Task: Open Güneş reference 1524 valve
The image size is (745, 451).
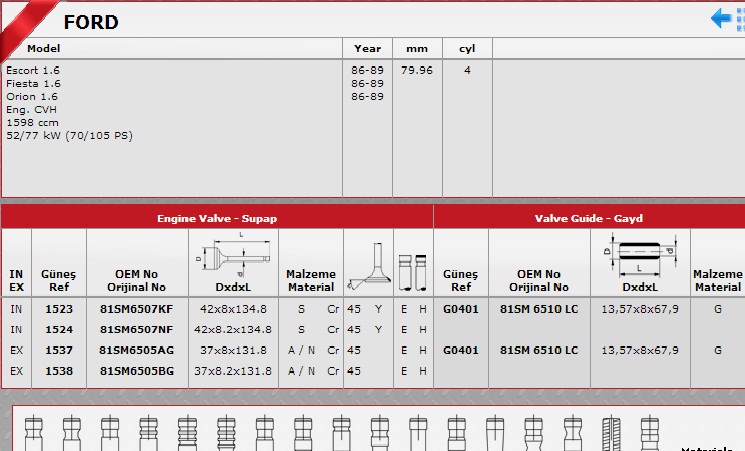Action: pos(58,329)
